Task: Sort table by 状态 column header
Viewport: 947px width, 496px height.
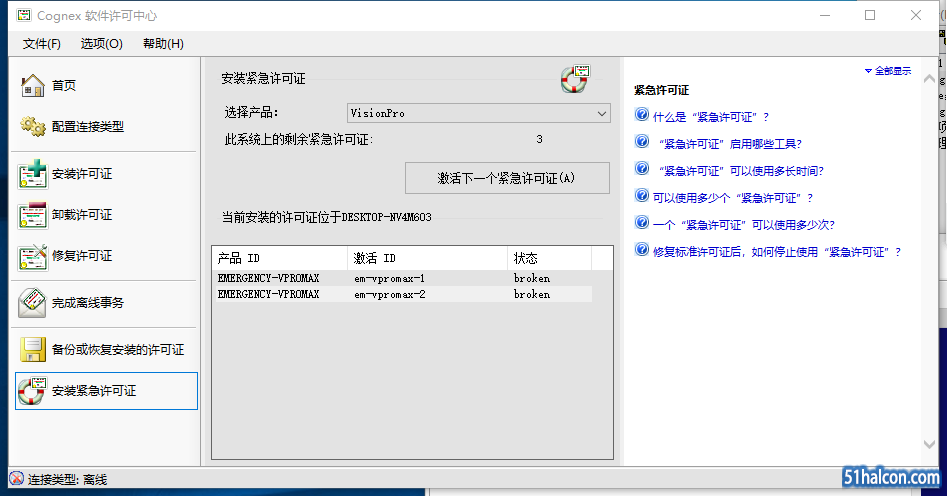Action: 548,258
